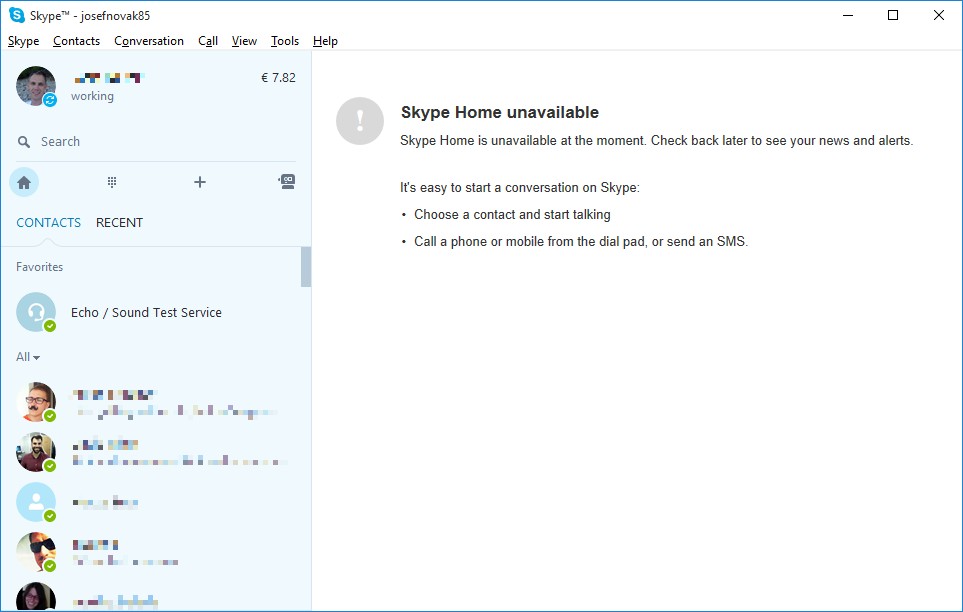Select the bearded contact in the maroon shirt

pos(36,452)
